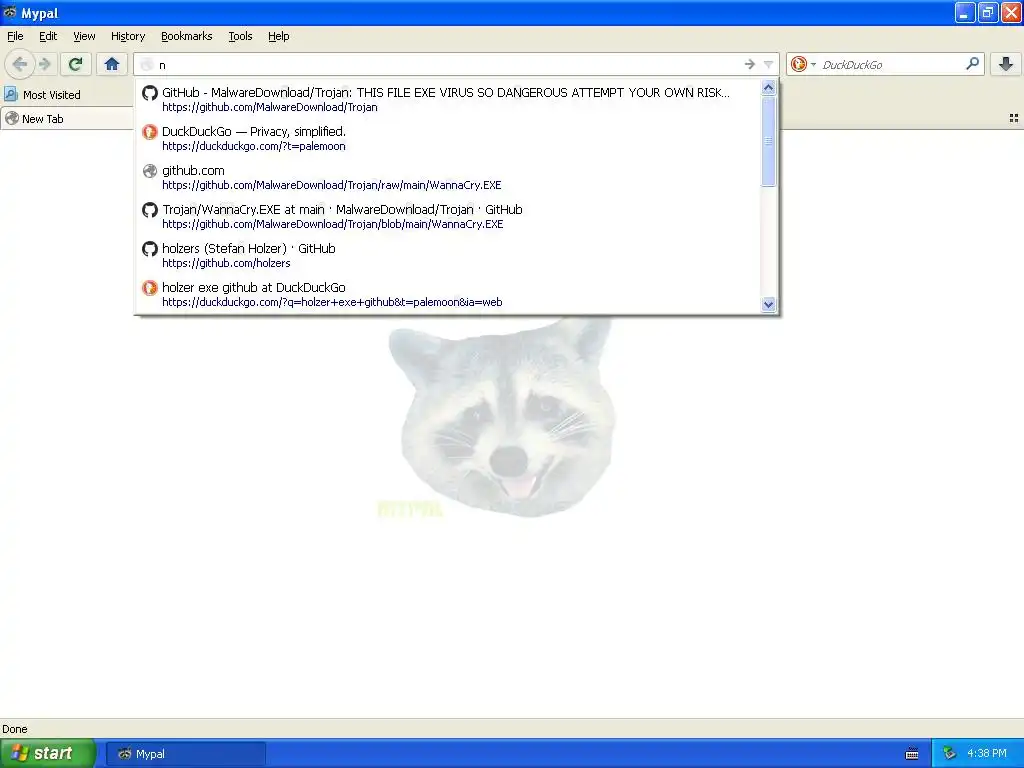The height and width of the screenshot is (768, 1024).
Task: Select holzers (Stefan Holzer) GitHub suggestion
Action: [x=448, y=255]
